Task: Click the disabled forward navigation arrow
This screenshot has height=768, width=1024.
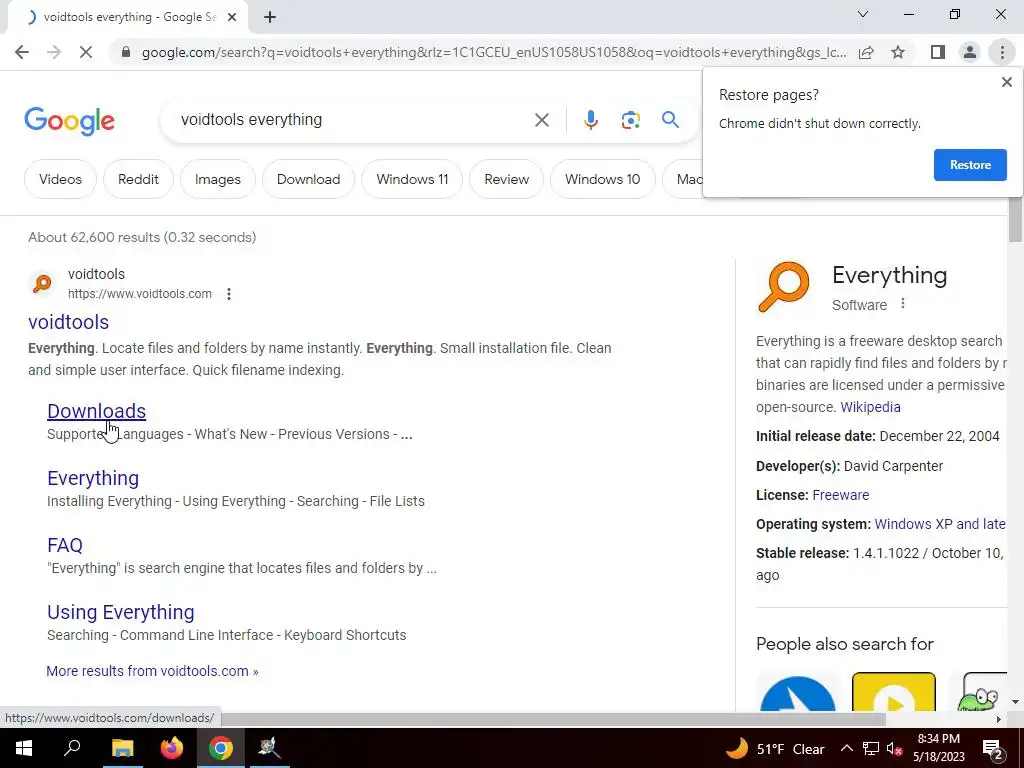Action: pos(54,52)
